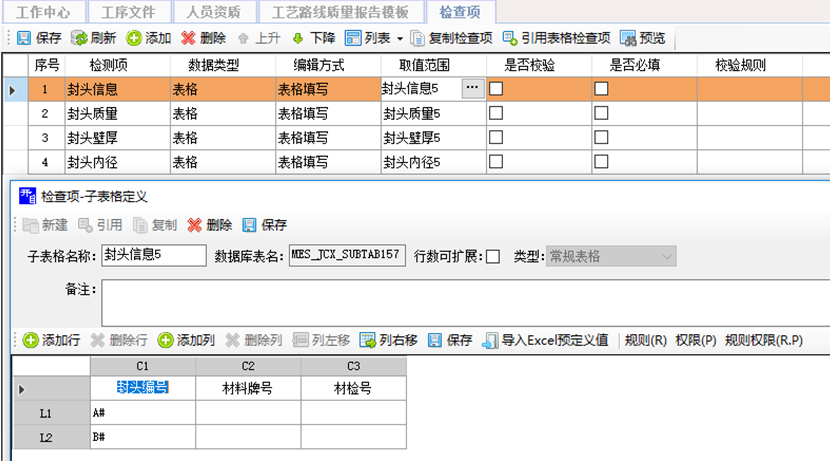Toggle 是否校验 checkbox for 封头信息 row
The height and width of the screenshot is (467, 830).
click(495, 88)
